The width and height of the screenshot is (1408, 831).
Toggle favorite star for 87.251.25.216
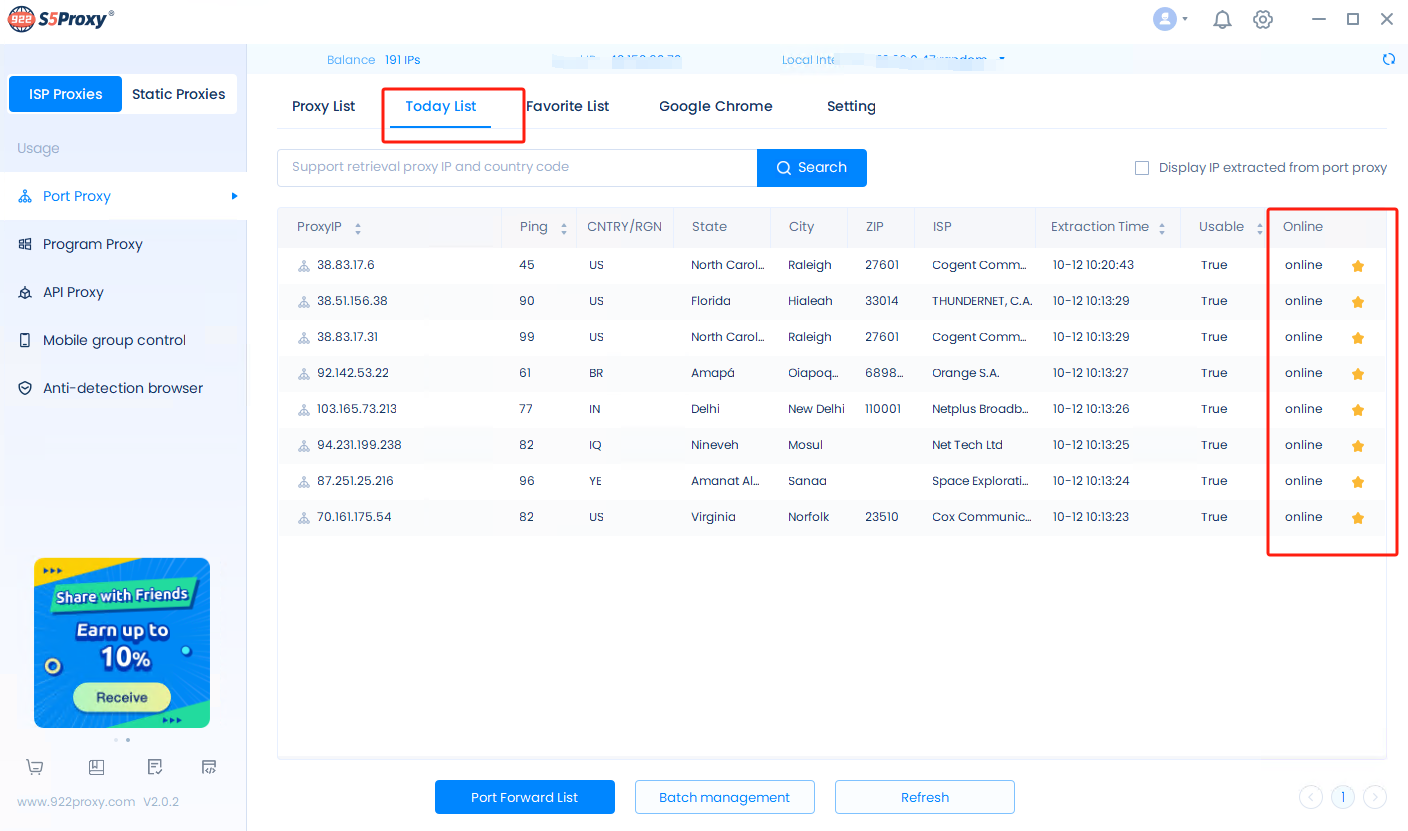pyautogui.click(x=1358, y=482)
